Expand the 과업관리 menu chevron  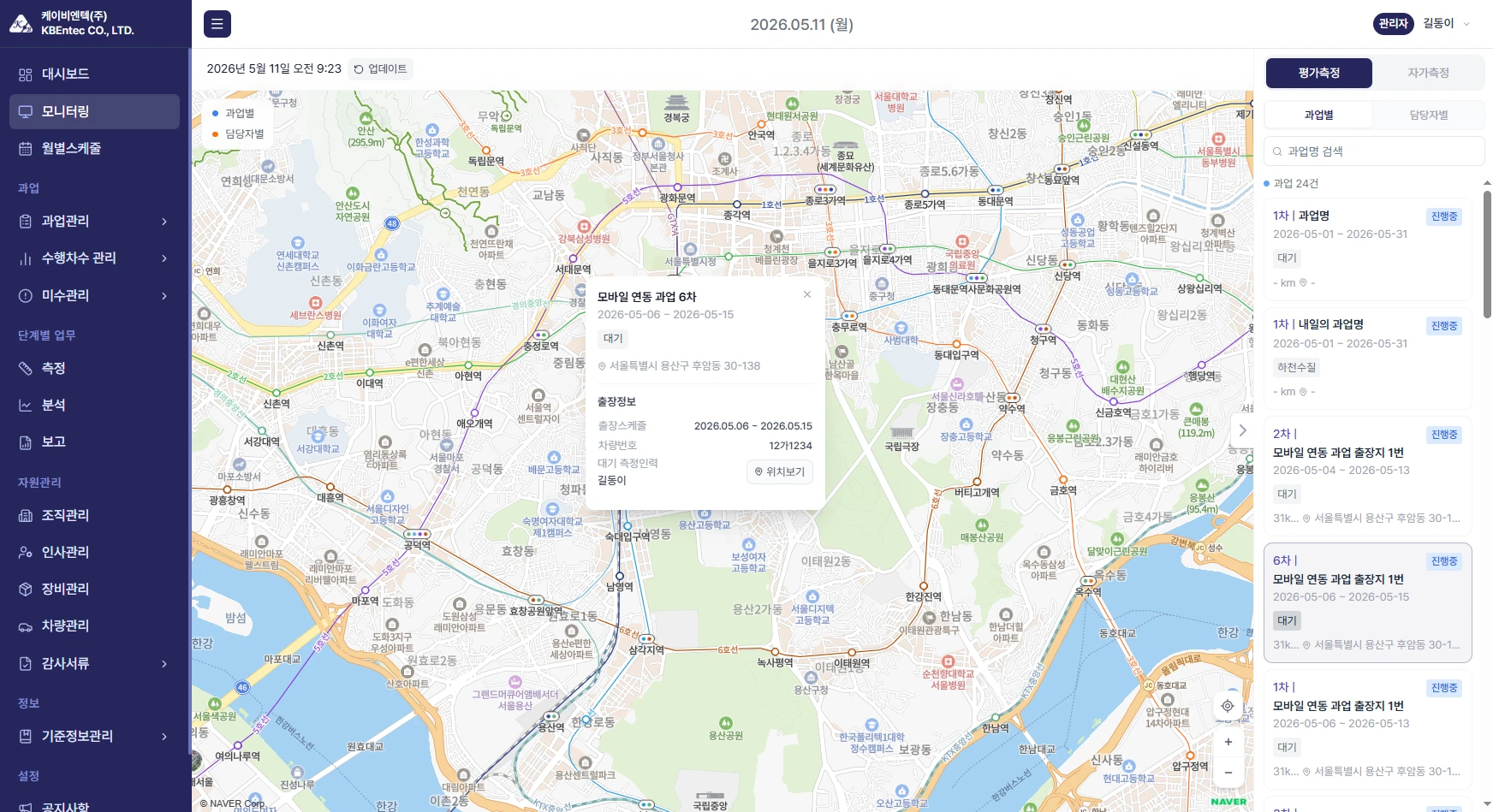point(164,222)
